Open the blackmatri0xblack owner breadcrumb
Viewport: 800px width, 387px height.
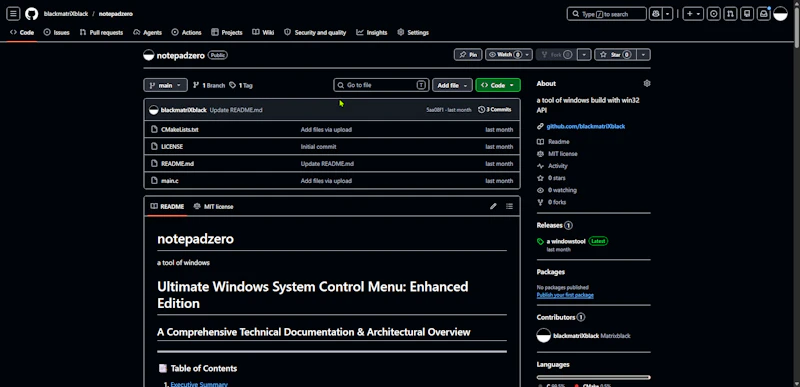(66, 14)
